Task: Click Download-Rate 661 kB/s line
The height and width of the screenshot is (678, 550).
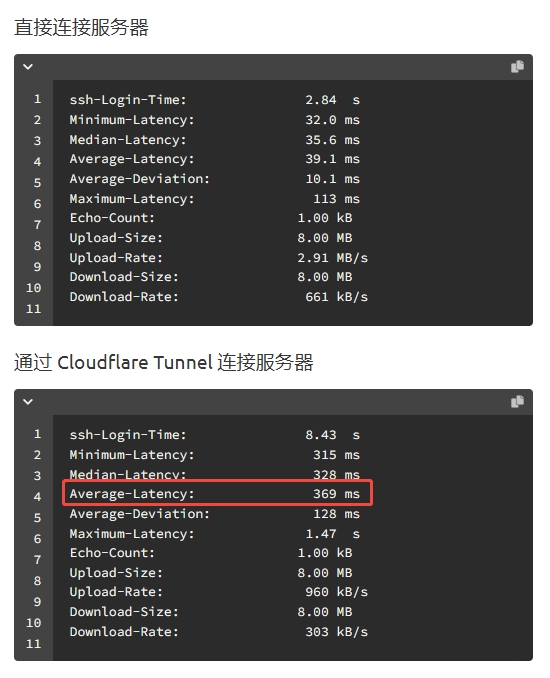Action: coord(219,297)
